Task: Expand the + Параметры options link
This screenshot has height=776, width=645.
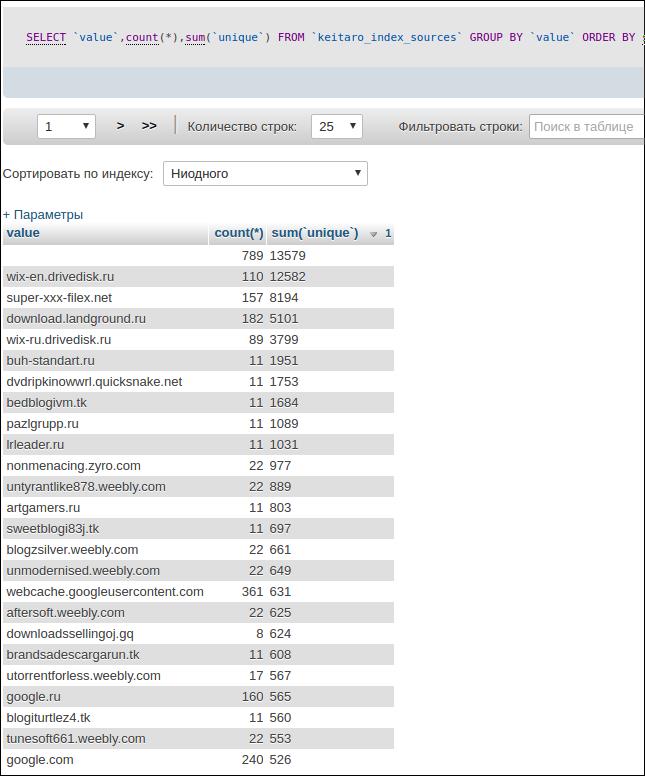Action: [43, 215]
